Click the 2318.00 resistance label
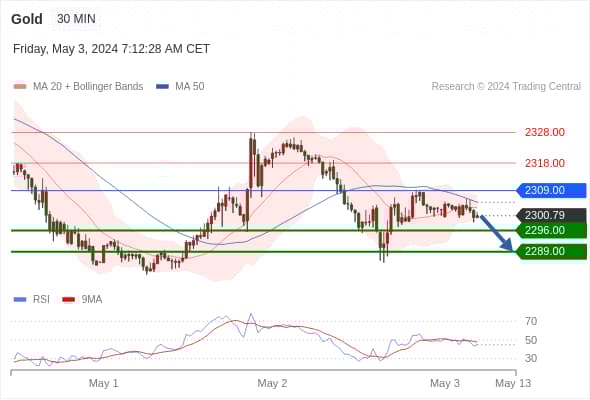Viewport: 590px width, 400px height. tap(544, 163)
